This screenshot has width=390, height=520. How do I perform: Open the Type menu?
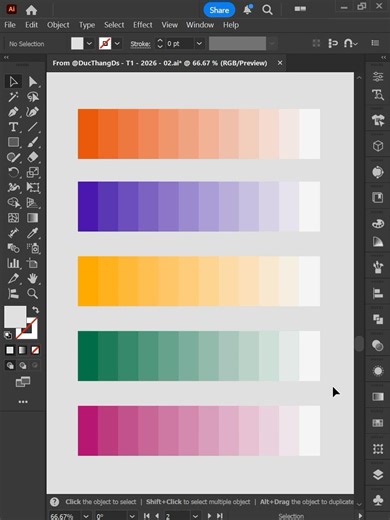(87, 25)
